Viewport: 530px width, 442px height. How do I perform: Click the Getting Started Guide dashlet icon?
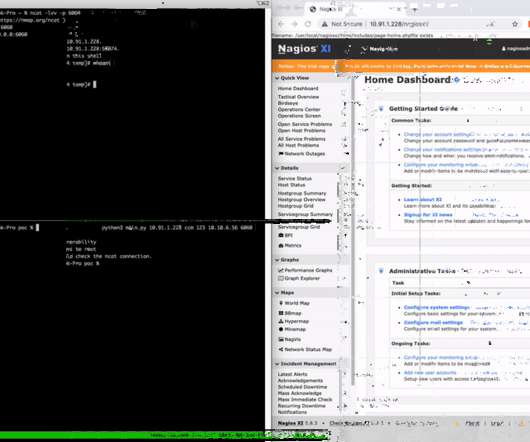click(x=381, y=108)
